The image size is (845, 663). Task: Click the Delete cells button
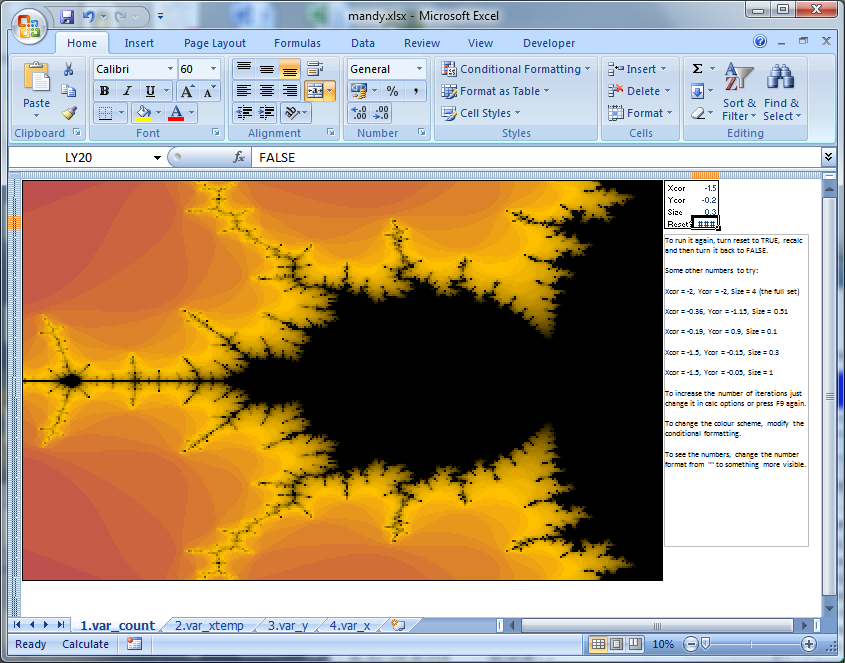(x=639, y=91)
